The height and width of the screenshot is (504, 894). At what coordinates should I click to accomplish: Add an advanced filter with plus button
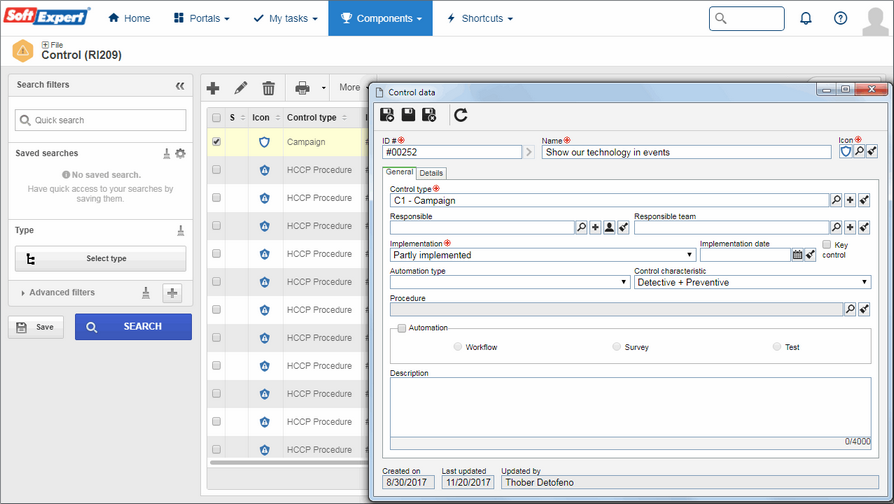(x=172, y=293)
